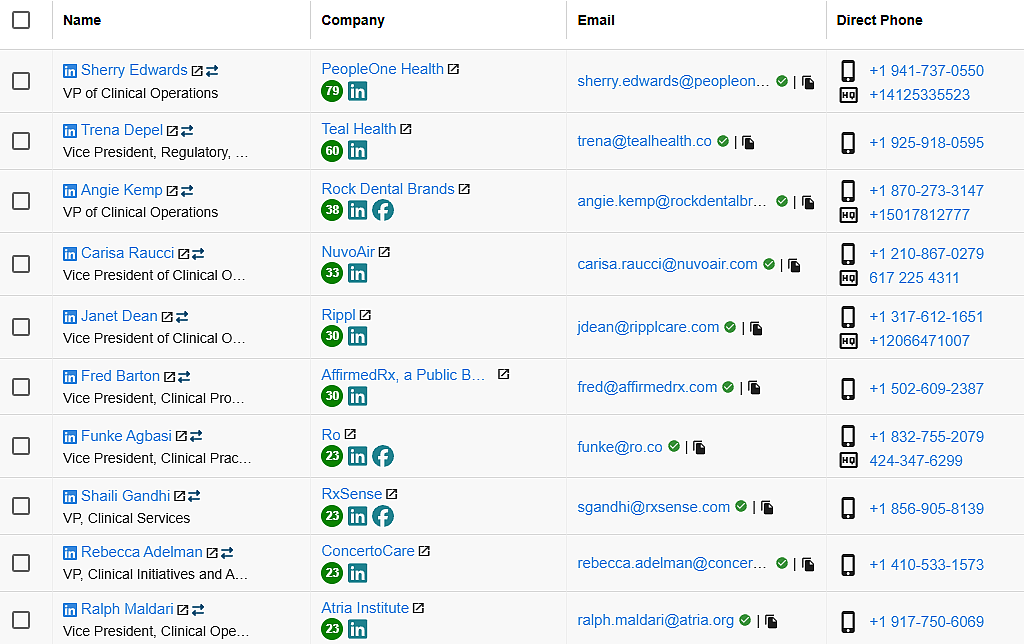Check the box for Carisa Raucci row

[21, 264]
